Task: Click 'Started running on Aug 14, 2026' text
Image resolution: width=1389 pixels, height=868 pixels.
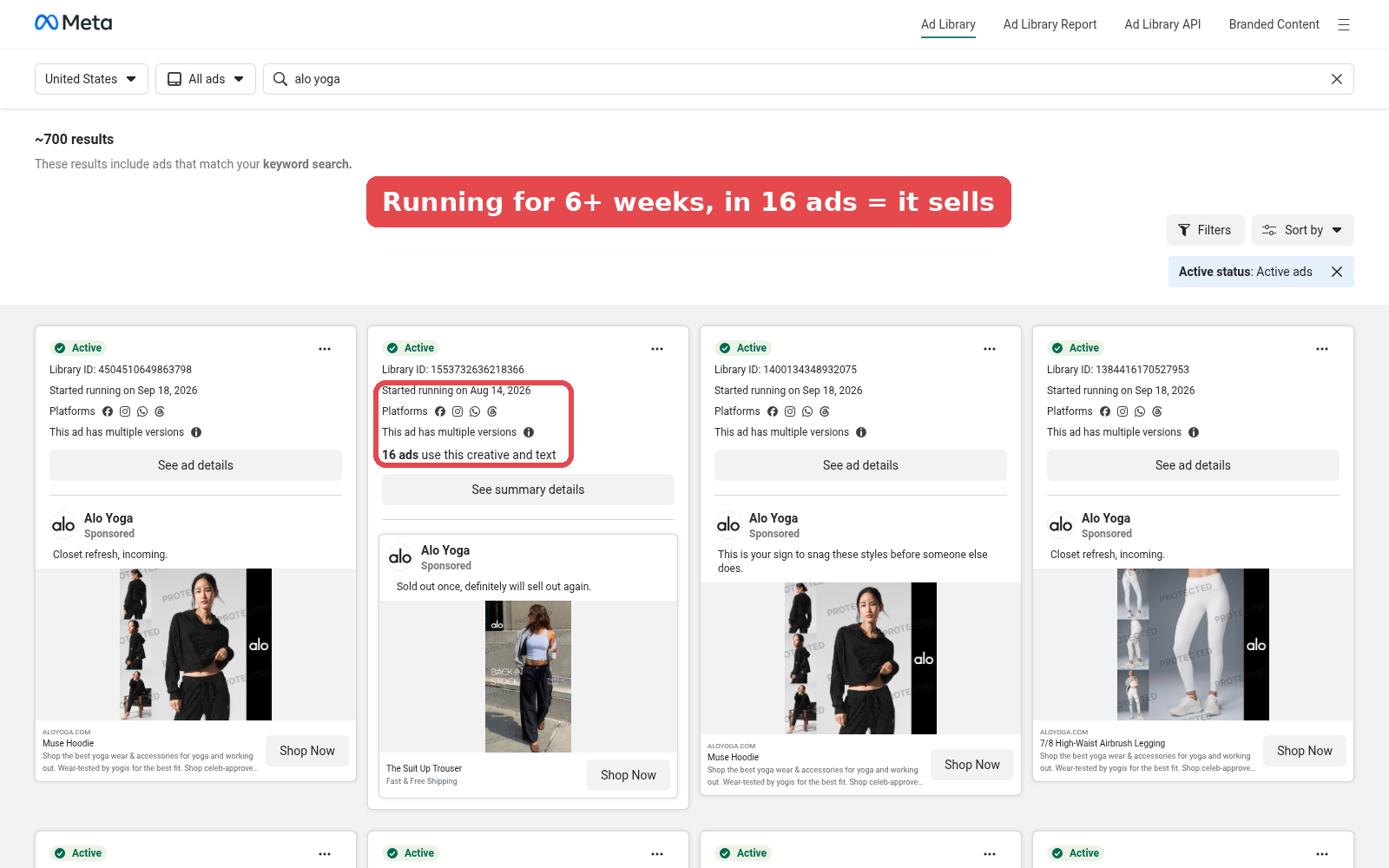Action: (x=456, y=391)
